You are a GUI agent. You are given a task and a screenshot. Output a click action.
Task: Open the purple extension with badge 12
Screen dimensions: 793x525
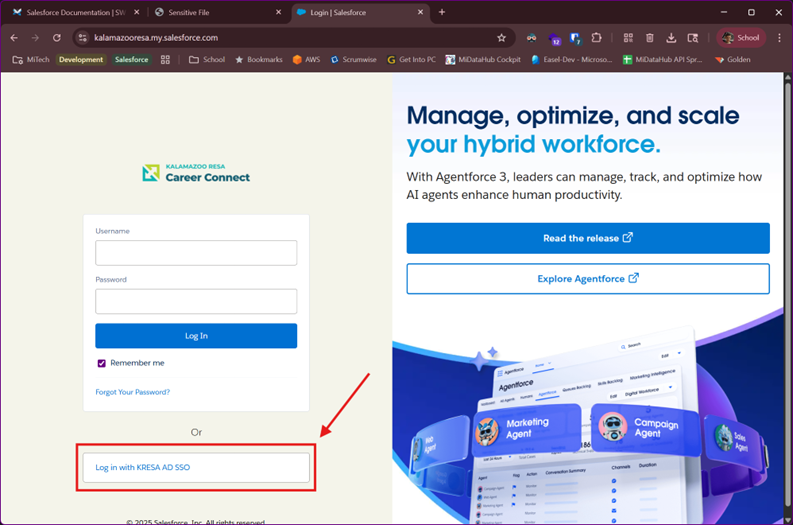(x=554, y=38)
